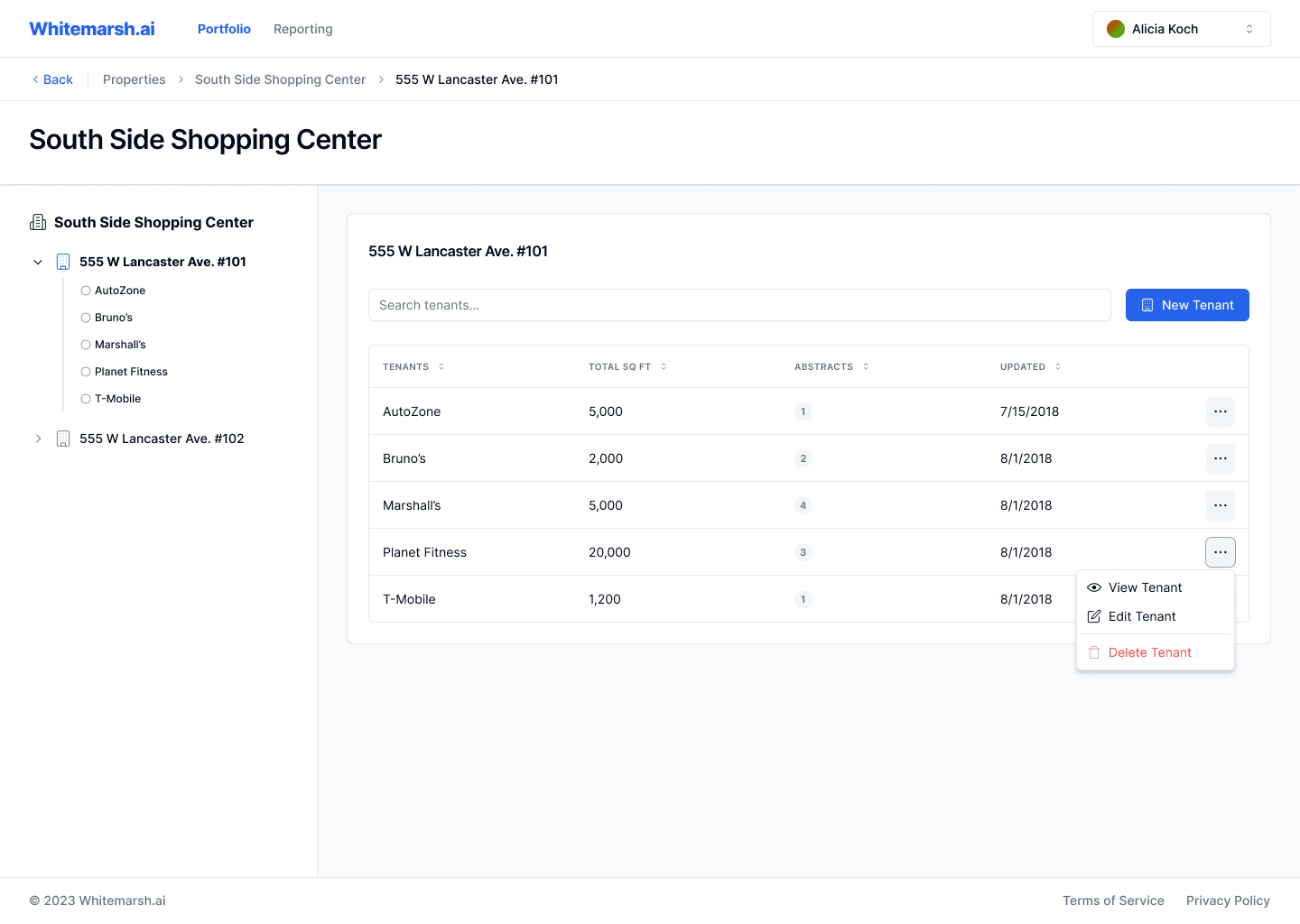The image size is (1300, 924).
Task: Choose View Tenant from the context menu
Action: pyautogui.click(x=1156, y=587)
